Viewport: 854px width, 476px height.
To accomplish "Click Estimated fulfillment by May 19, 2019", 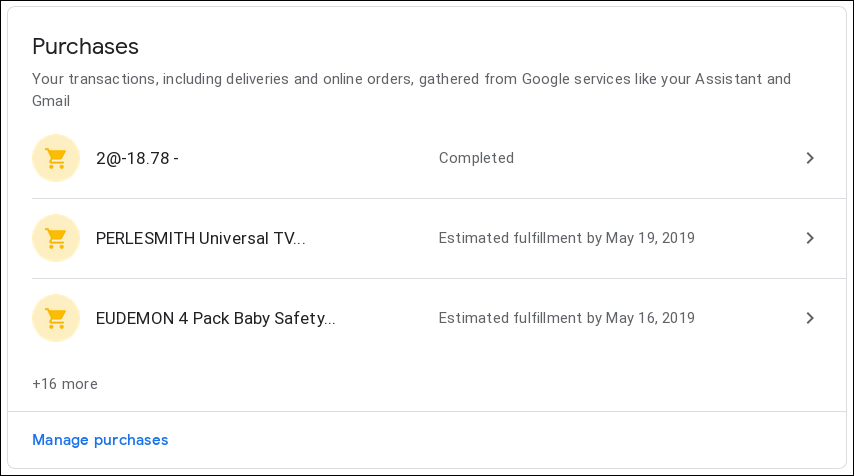I will point(566,238).
